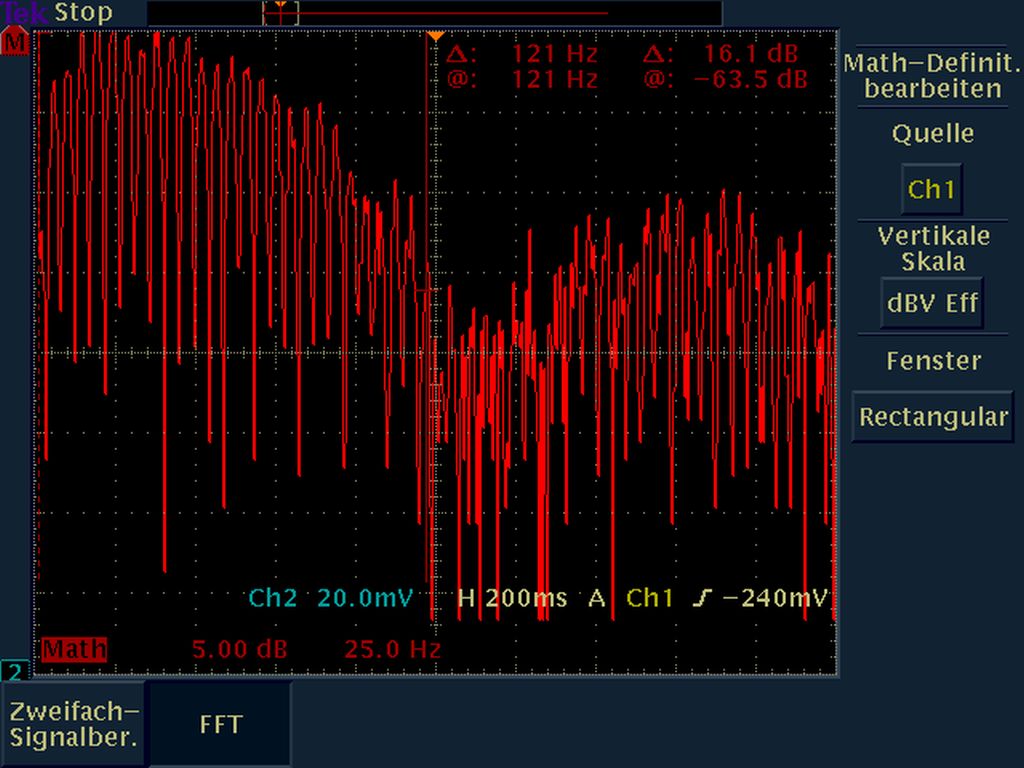Viewport: 1024px width, 768px height.
Task: Click the red M math reference marker
Action: (15, 43)
